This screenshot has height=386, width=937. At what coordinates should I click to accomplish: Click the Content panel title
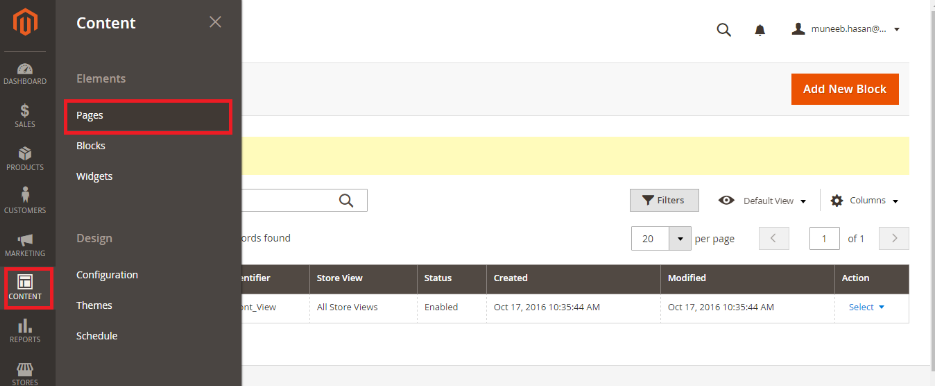coord(106,23)
